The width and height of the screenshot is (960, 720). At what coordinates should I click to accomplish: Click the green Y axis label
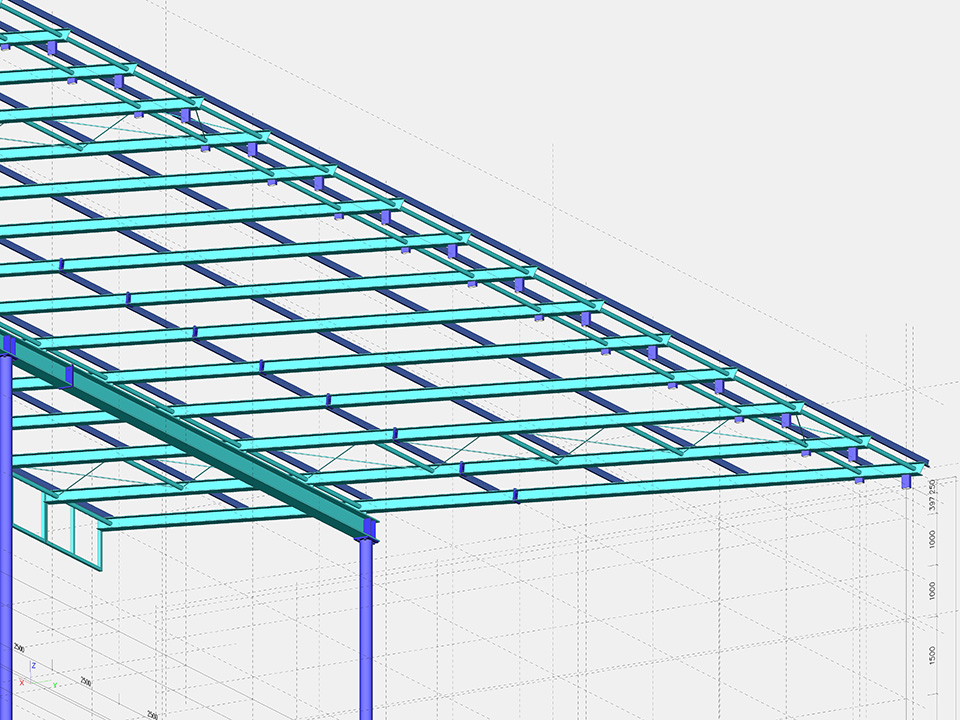click(54, 685)
